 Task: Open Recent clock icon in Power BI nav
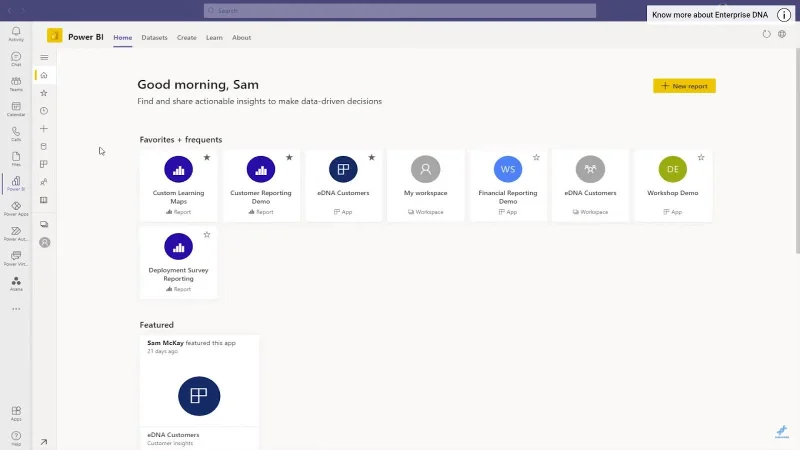pos(44,111)
